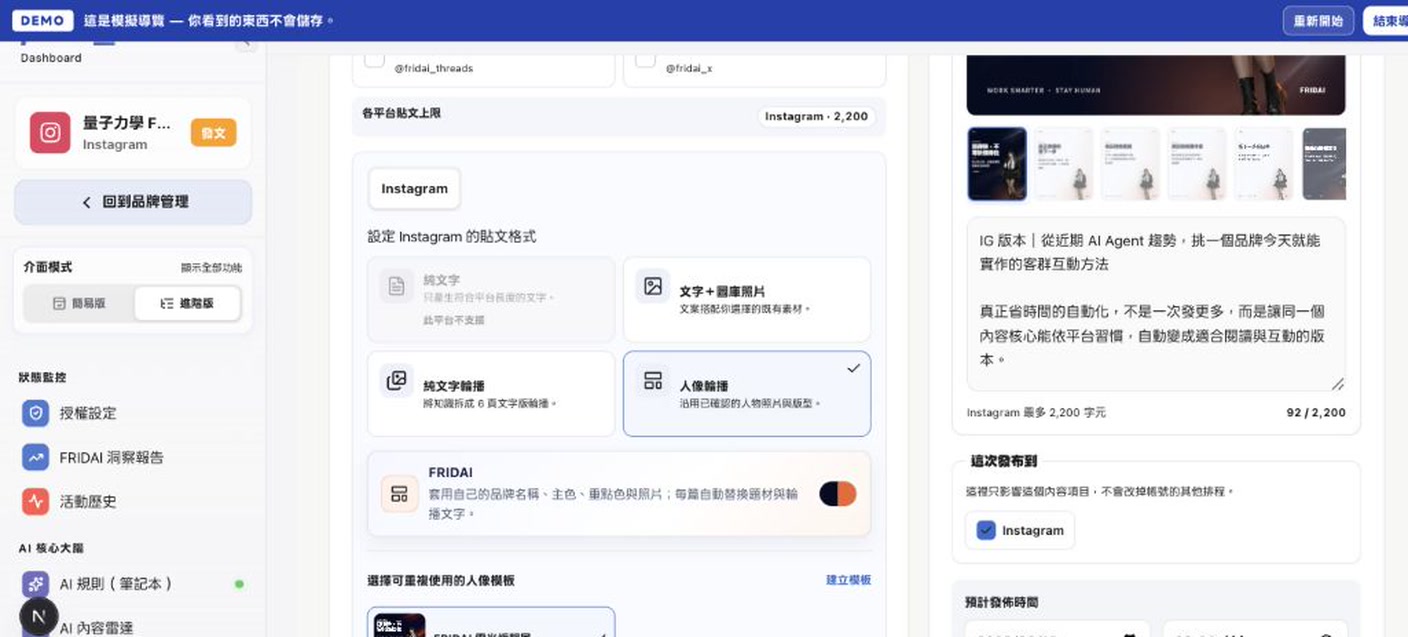Select the fifth carousel slide thumbnail
This screenshot has width=1408, height=637.
tap(1264, 164)
